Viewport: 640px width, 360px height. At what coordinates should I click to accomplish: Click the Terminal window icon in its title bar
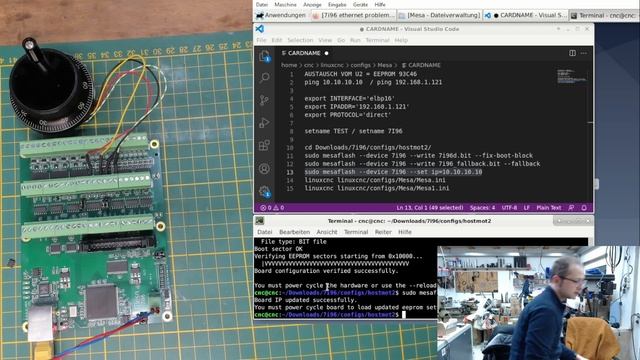(x=260, y=221)
